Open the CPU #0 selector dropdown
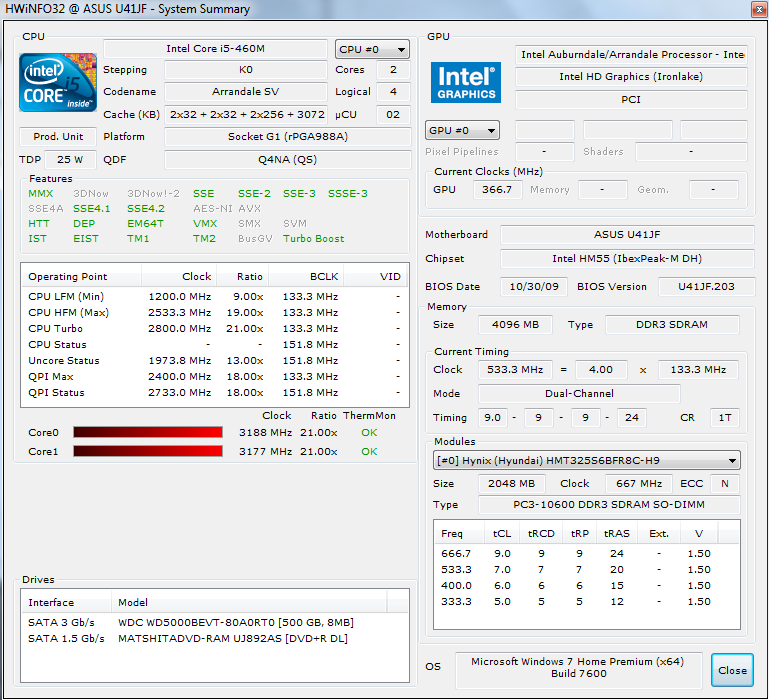 pyautogui.click(x=372, y=49)
